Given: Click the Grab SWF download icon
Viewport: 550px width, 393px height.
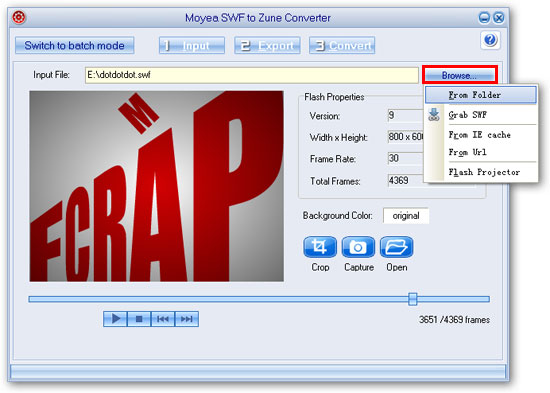Looking at the screenshot, I should [x=434, y=115].
